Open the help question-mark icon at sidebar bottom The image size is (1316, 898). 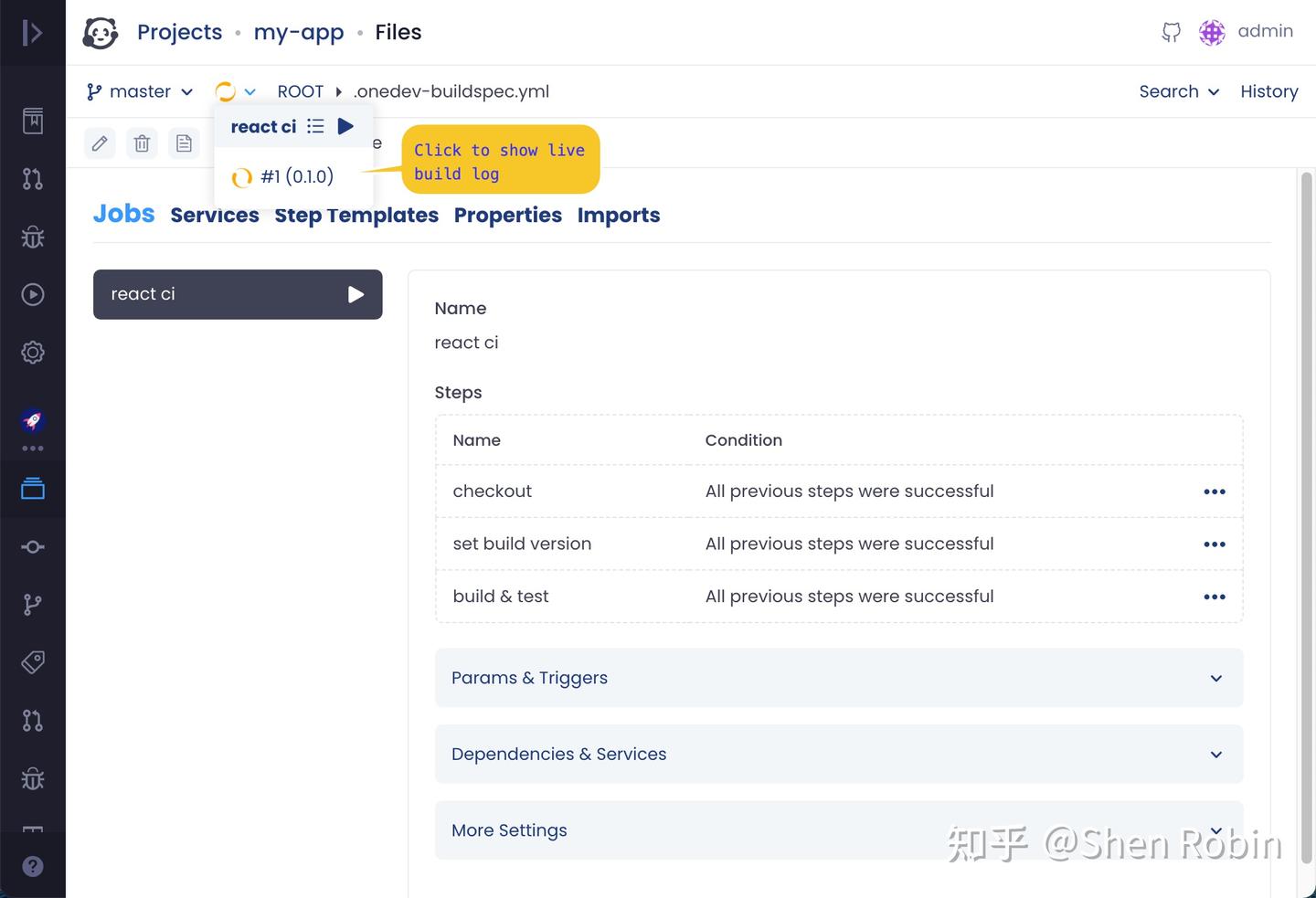coord(33,865)
